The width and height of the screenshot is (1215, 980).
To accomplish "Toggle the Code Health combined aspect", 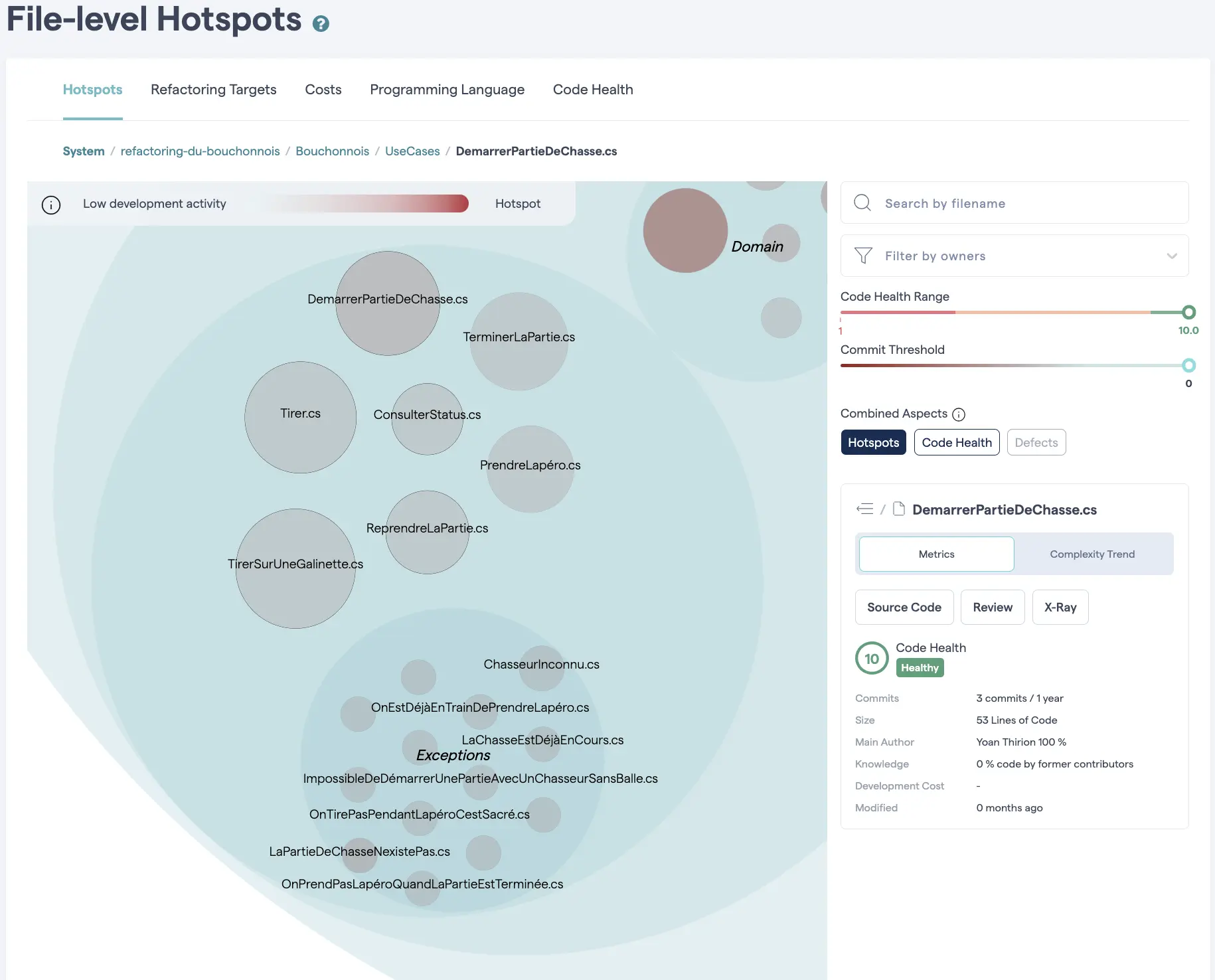I will click(x=956, y=442).
